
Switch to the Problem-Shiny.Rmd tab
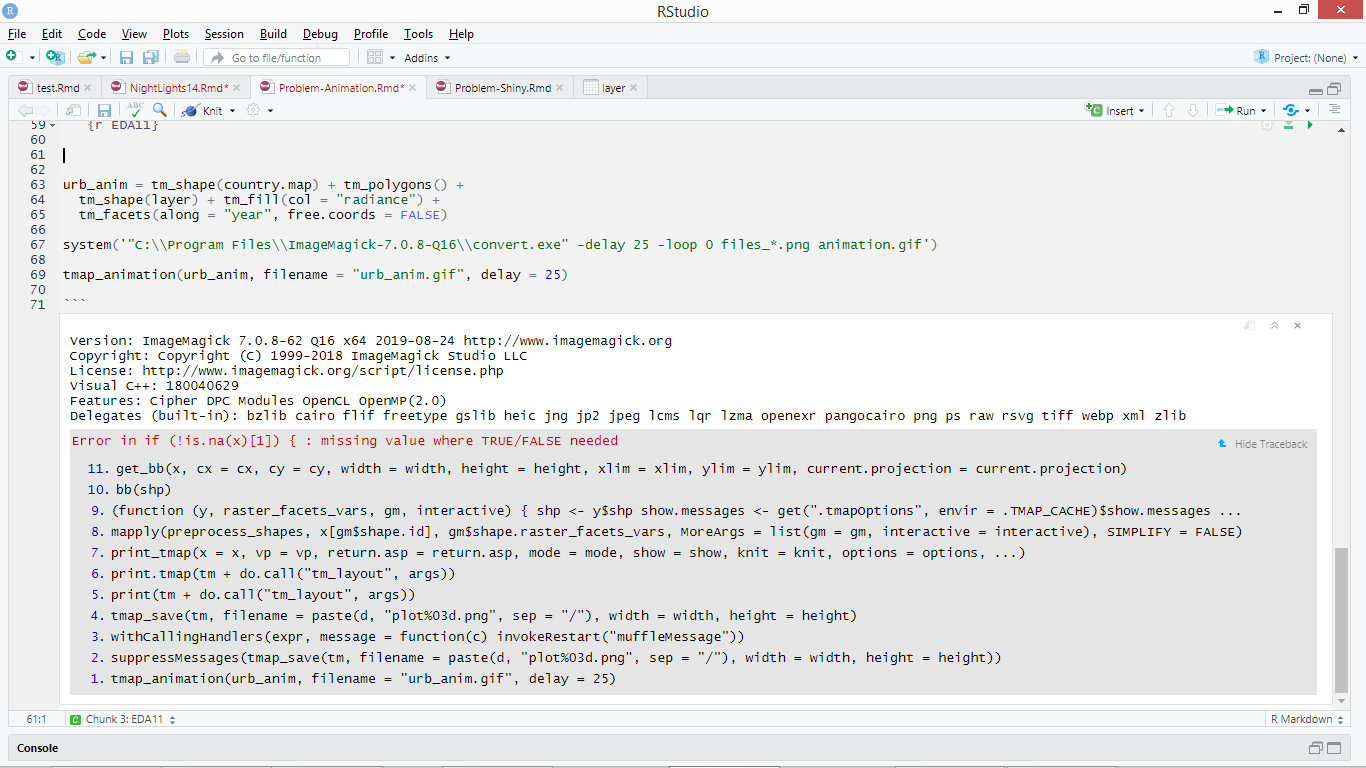click(498, 87)
